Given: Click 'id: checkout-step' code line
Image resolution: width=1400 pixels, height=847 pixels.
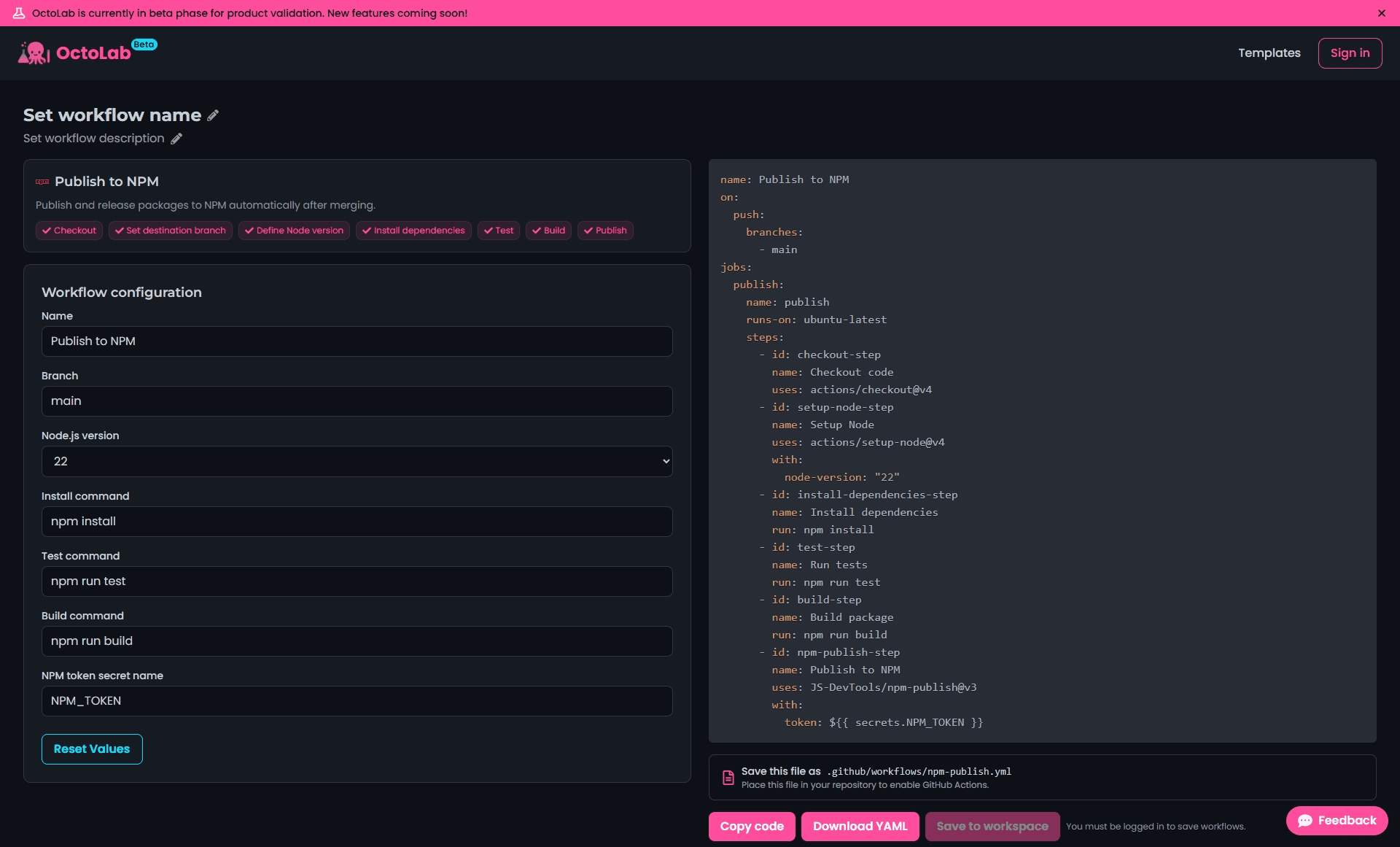Looking at the screenshot, I should coord(826,355).
